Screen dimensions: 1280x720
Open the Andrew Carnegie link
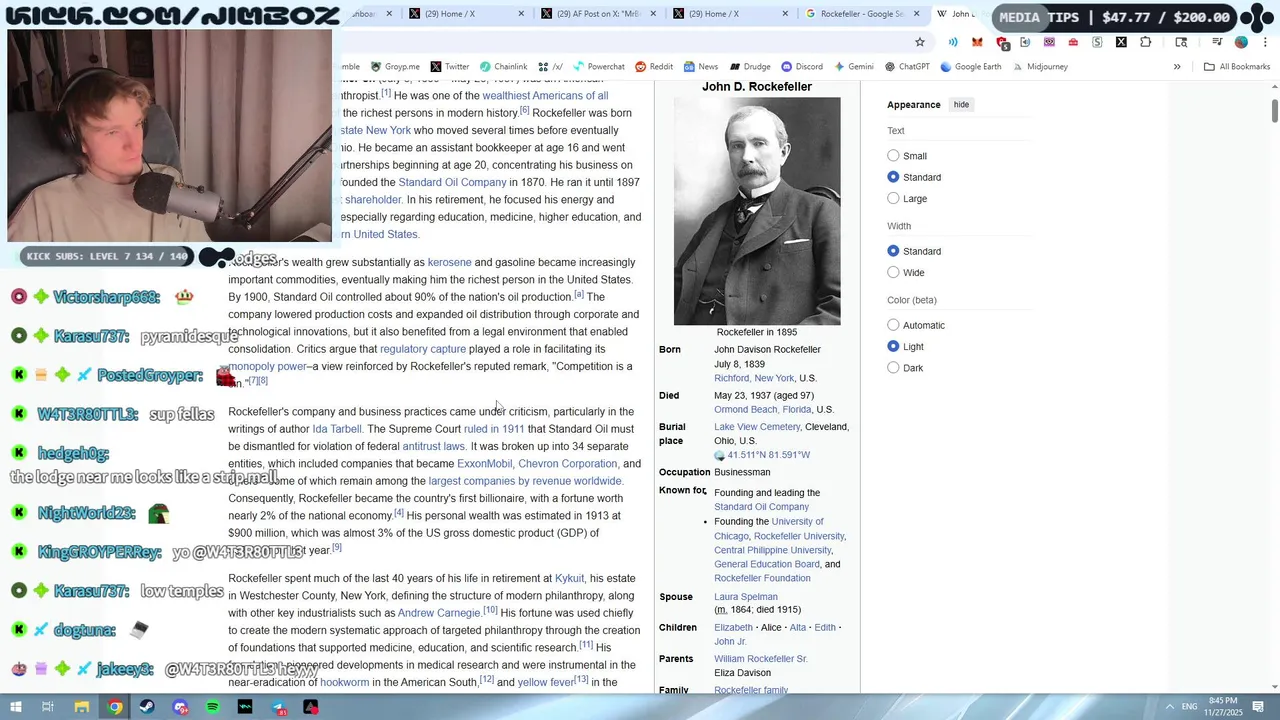pos(439,613)
